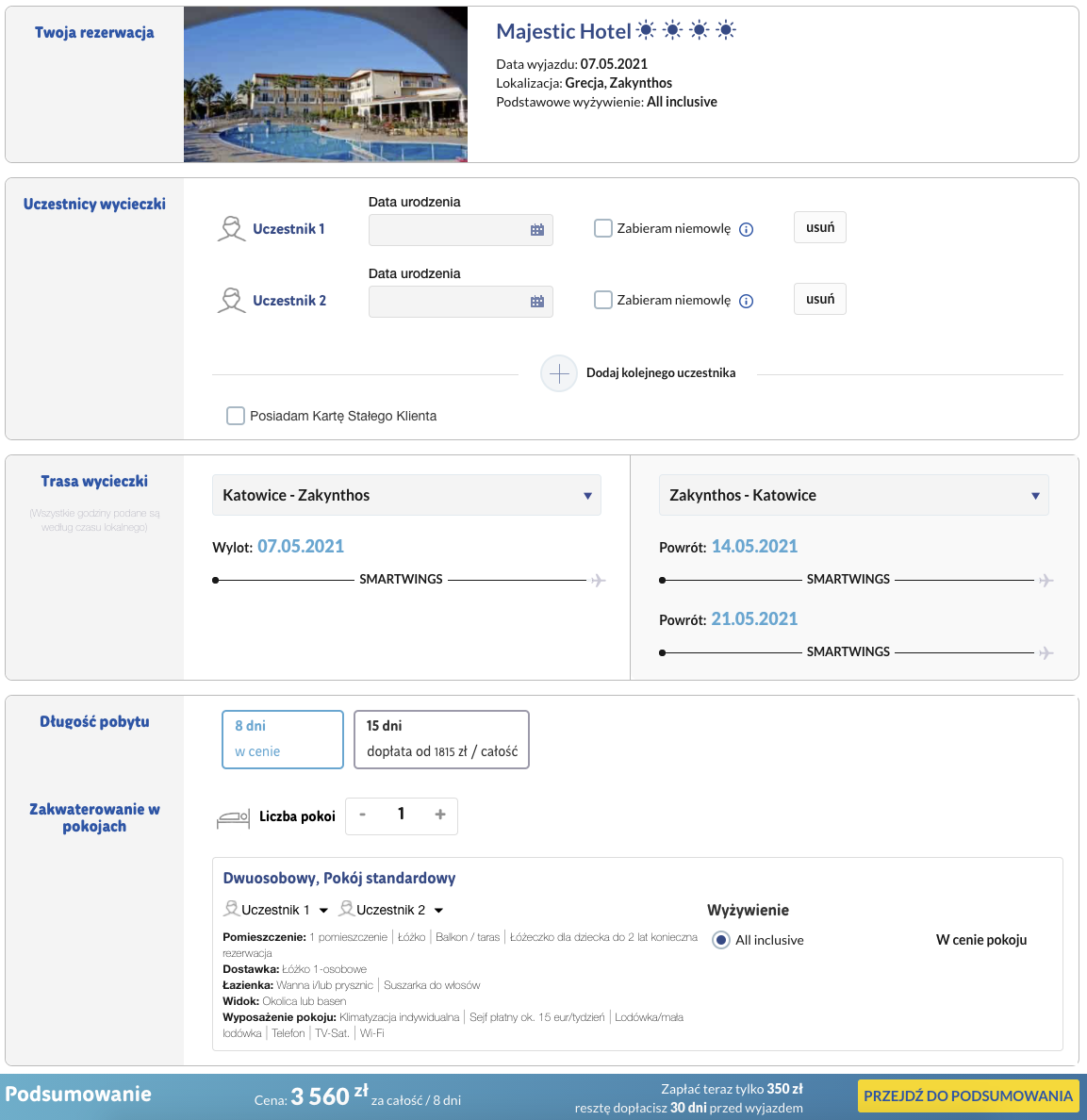Check Zabieram niemowlę for Uczestnik 1
The width and height of the screenshot is (1087, 1120).
(603, 228)
